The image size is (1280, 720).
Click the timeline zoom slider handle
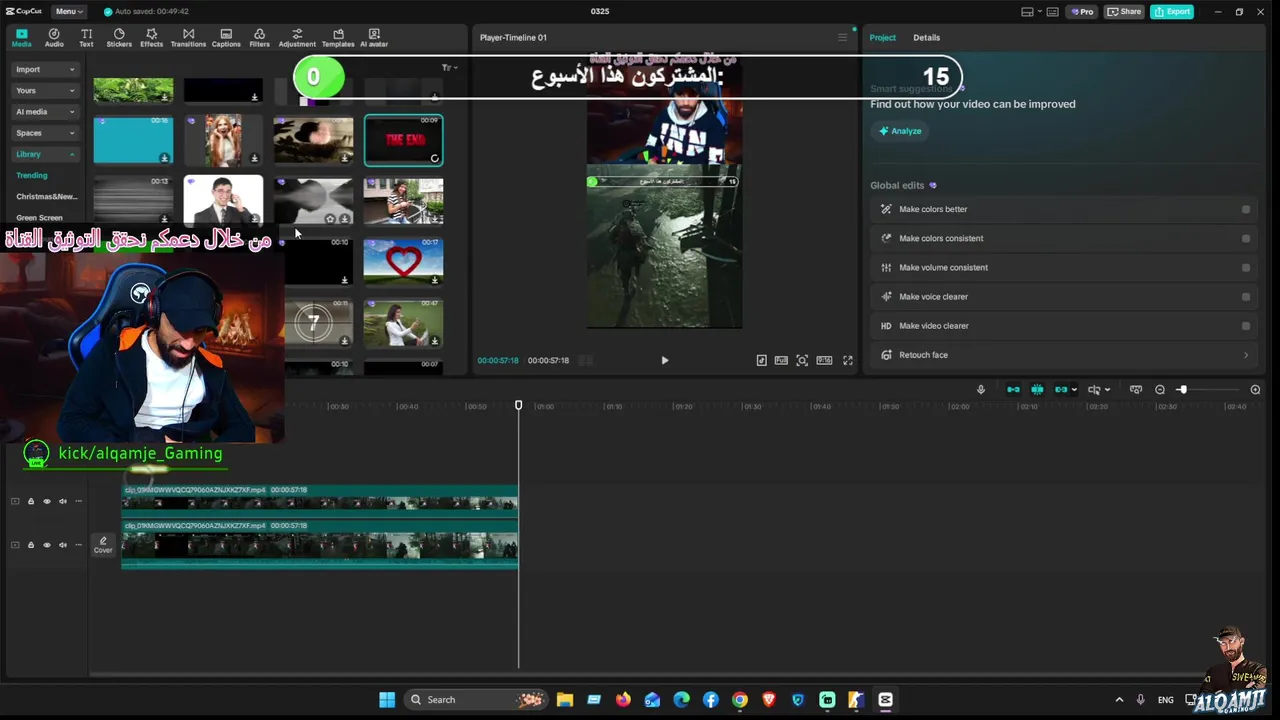1182,390
